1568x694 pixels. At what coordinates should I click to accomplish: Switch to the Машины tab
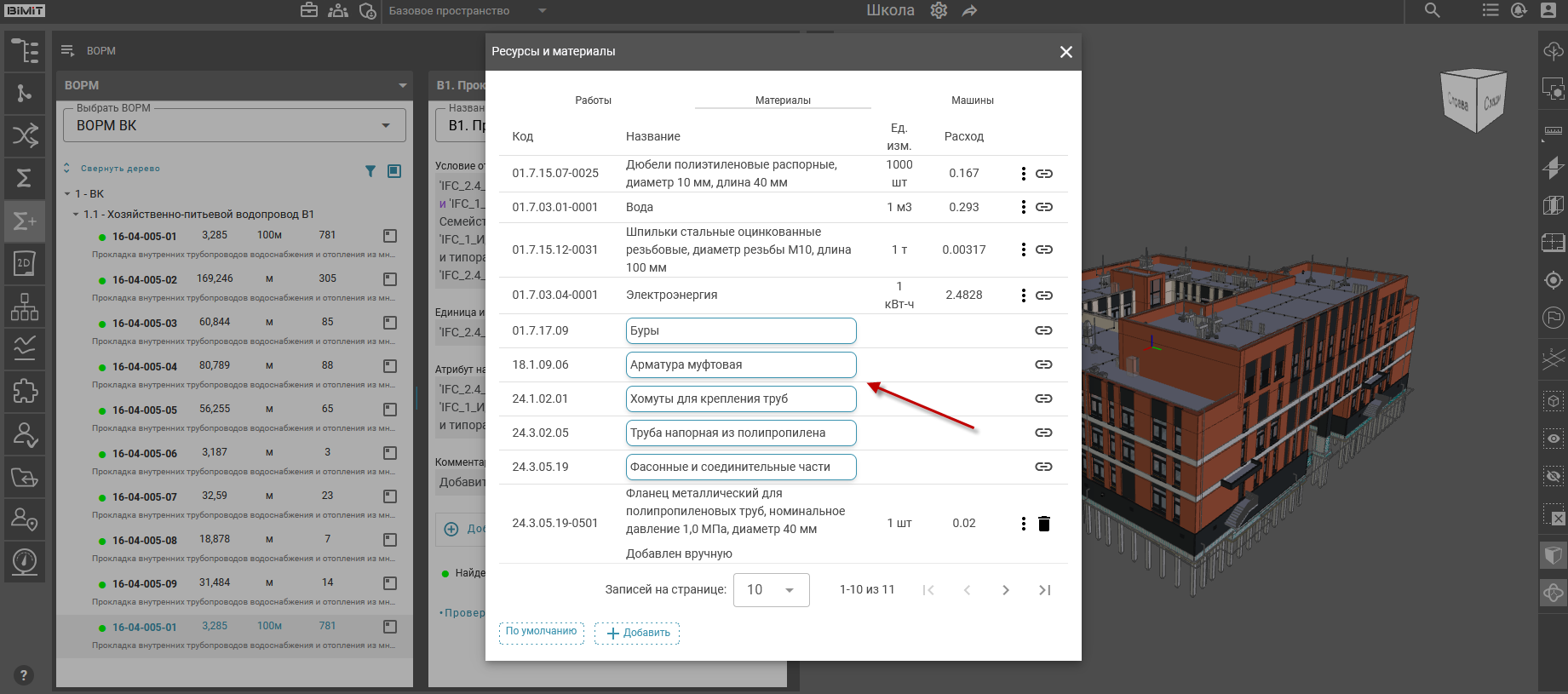click(972, 100)
